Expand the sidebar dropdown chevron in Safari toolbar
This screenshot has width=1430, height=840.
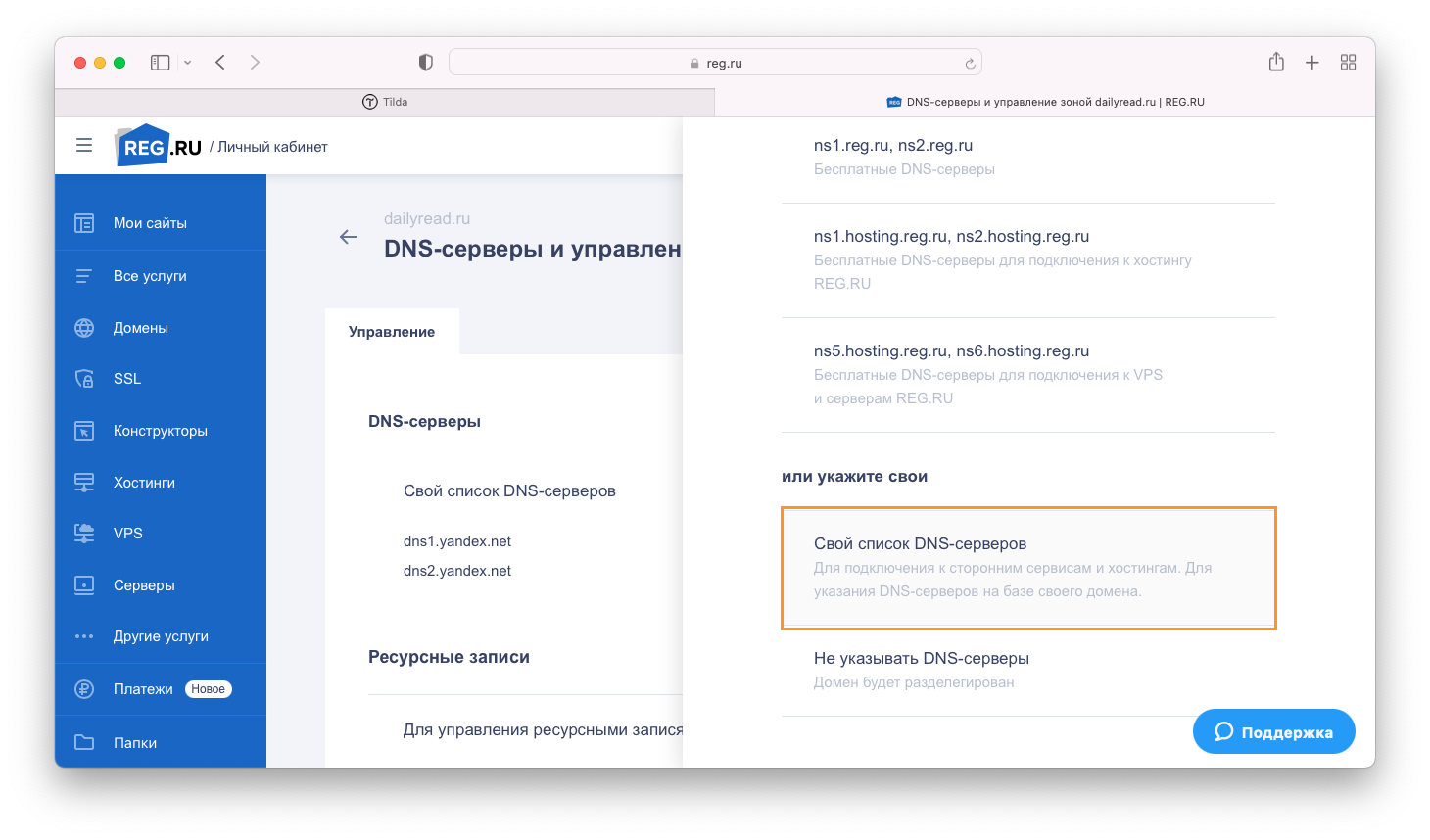point(187,63)
